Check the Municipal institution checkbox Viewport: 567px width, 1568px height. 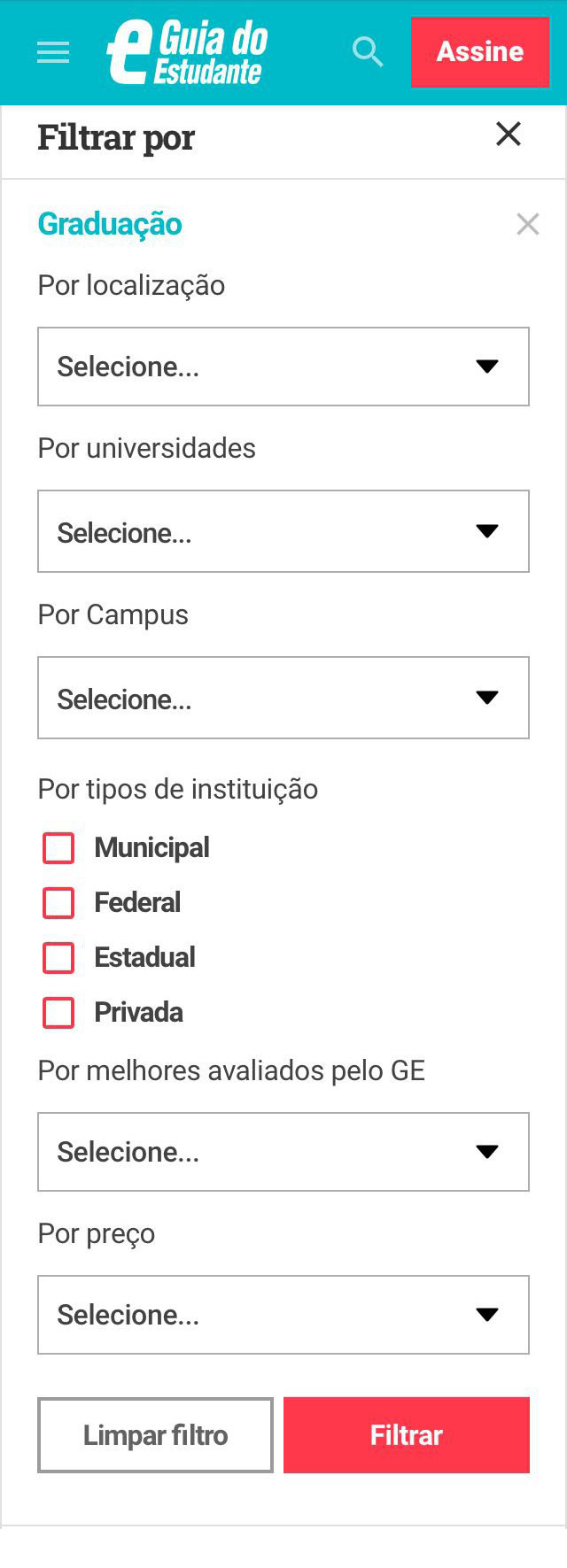click(58, 848)
